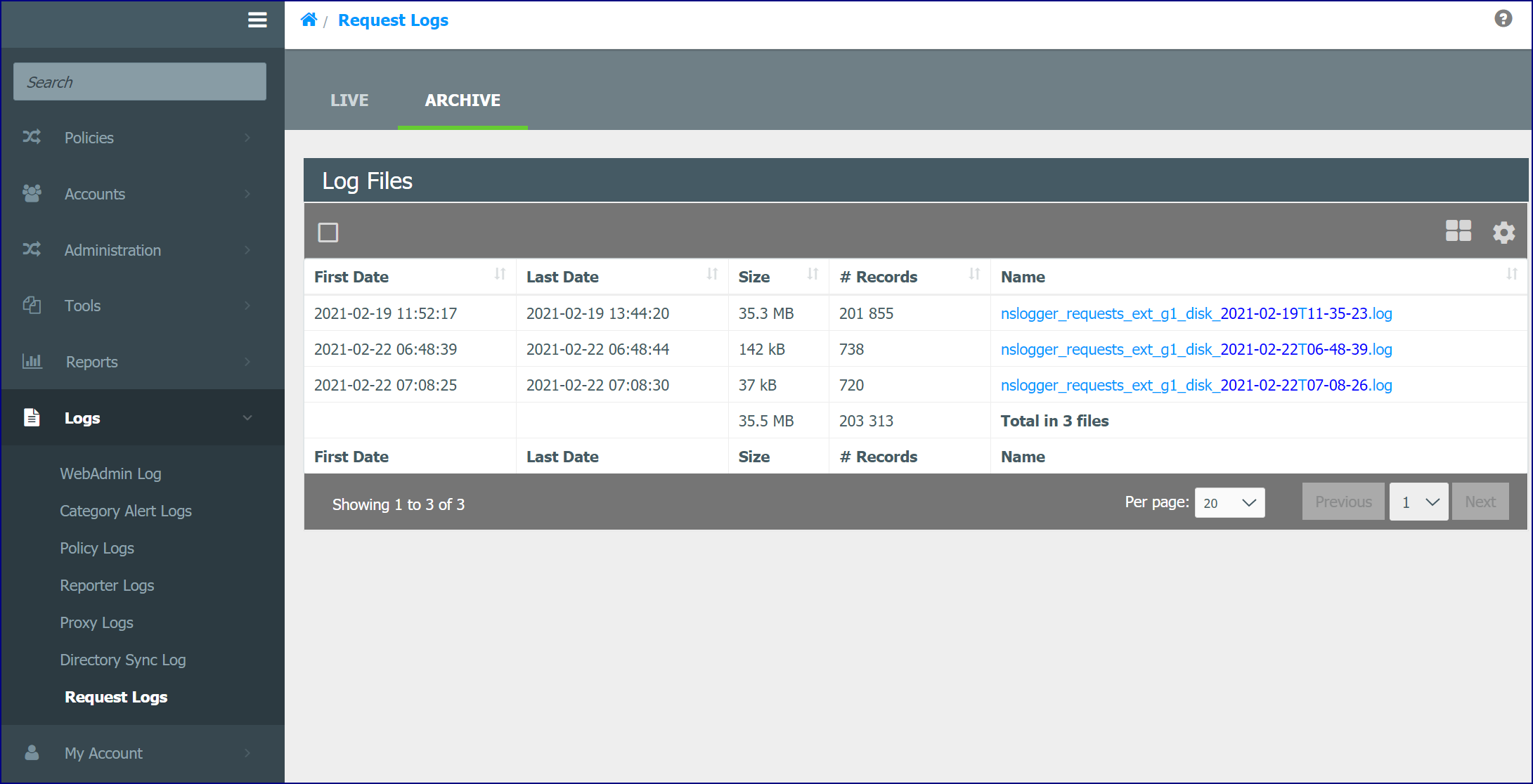This screenshot has height=784, width=1533.
Task: Open WebAdmin Log in sidebar
Action: (110, 473)
